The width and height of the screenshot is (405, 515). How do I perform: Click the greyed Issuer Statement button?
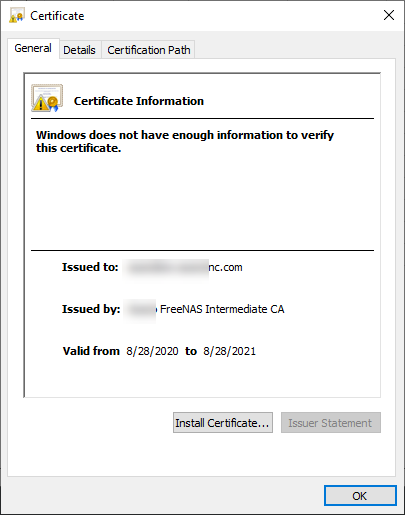point(331,423)
